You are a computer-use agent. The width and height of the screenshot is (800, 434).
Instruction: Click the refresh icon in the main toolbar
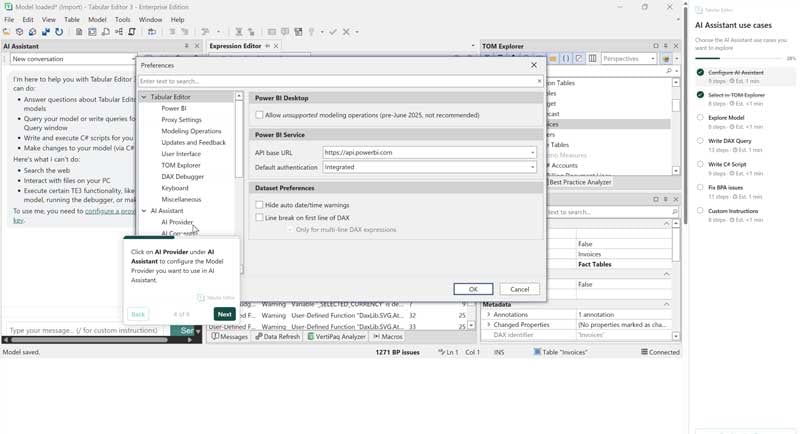(59, 32)
